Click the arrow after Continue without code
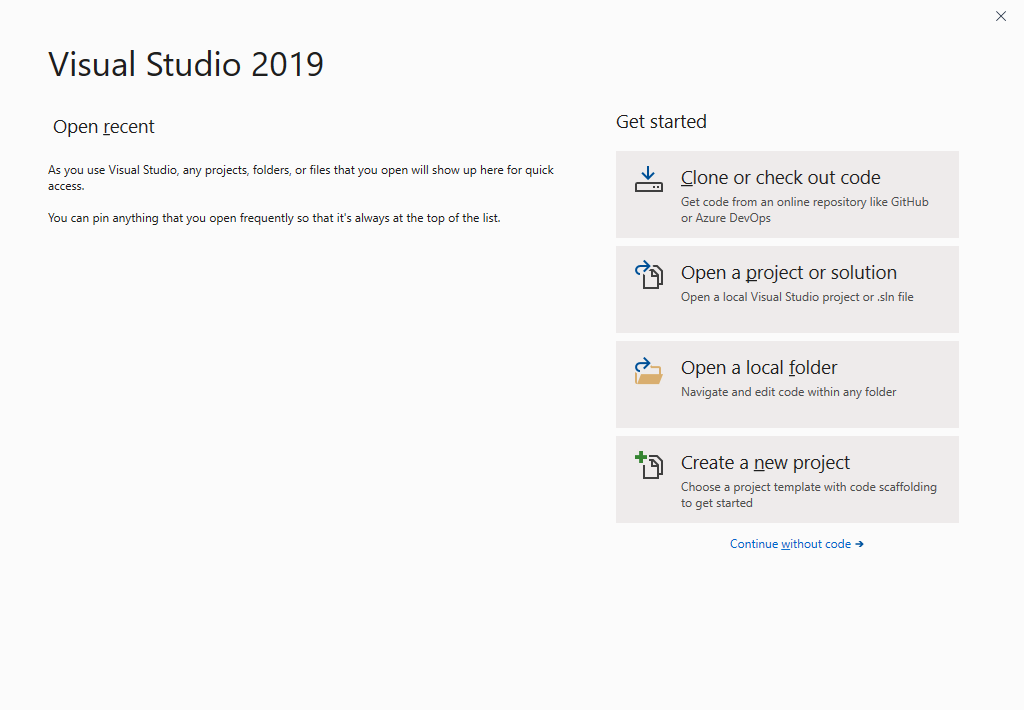This screenshot has width=1024, height=710. tap(860, 544)
